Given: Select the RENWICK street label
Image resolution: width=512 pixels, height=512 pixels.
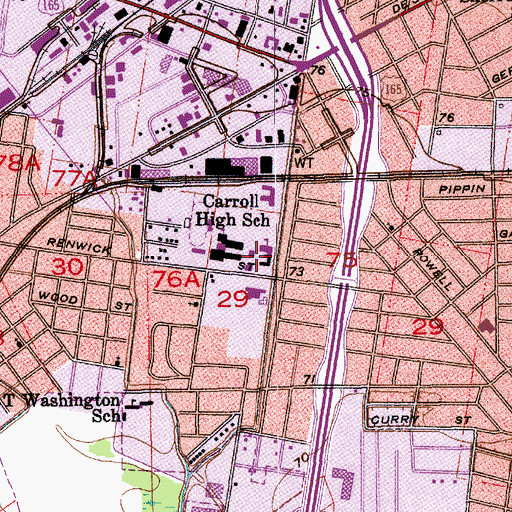Looking at the screenshot, I should (79, 246).
